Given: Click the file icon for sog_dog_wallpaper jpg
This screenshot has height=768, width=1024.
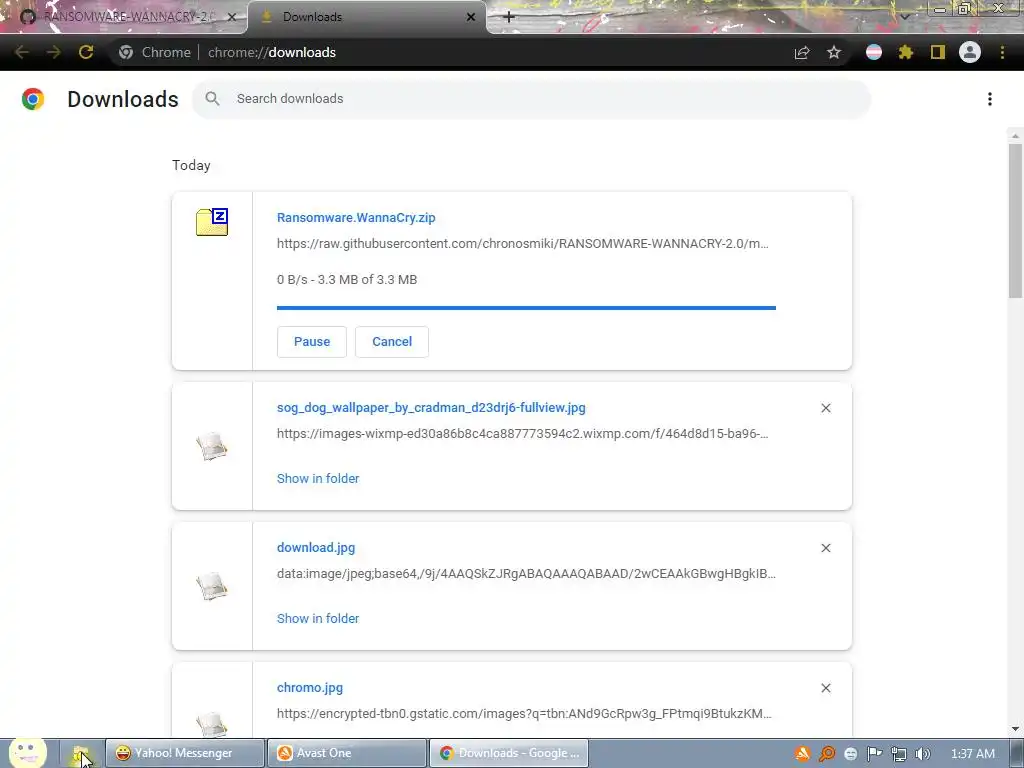Looking at the screenshot, I should (212, 447).
